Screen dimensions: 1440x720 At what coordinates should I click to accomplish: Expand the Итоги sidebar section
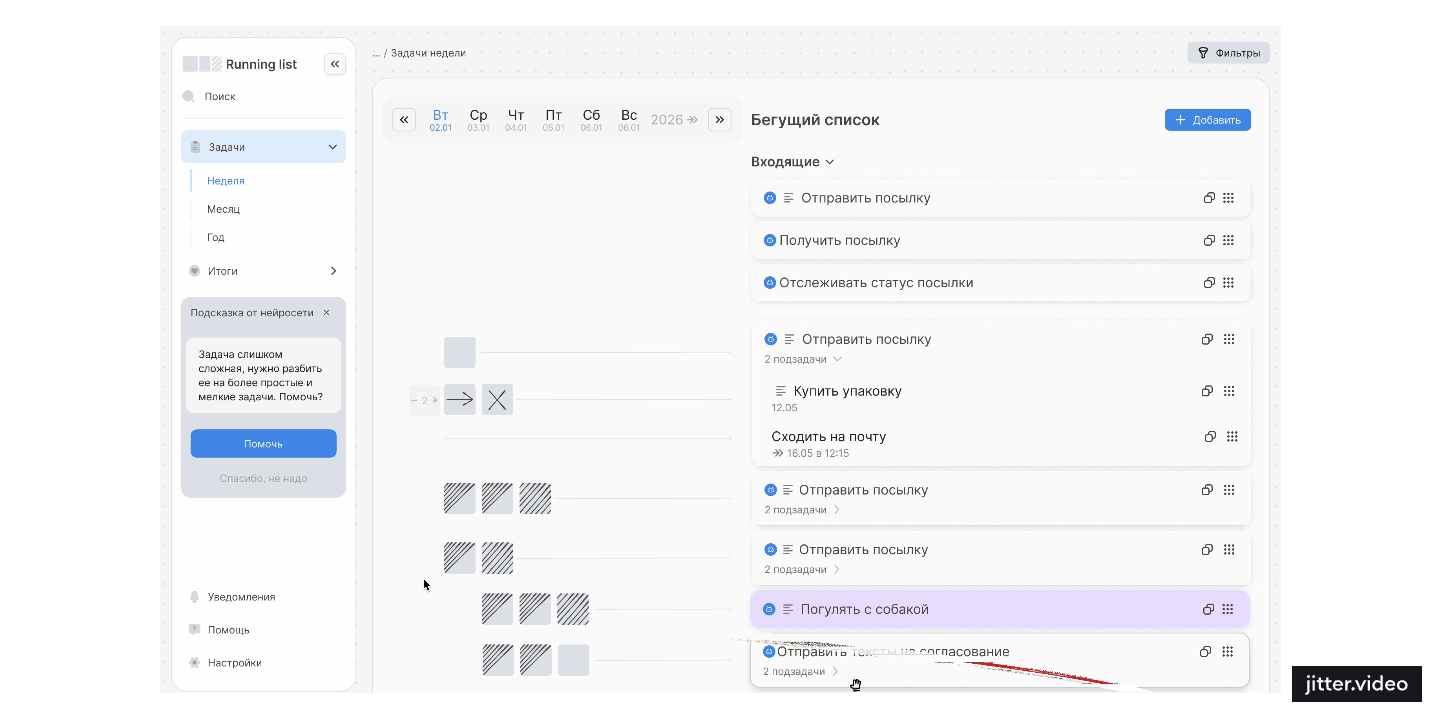(333, 271)
